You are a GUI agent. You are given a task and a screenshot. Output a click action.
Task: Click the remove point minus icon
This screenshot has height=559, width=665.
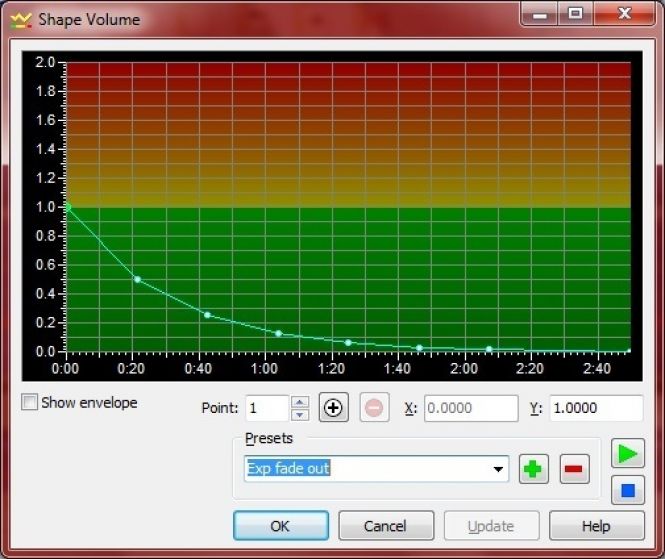pos(374,408)
